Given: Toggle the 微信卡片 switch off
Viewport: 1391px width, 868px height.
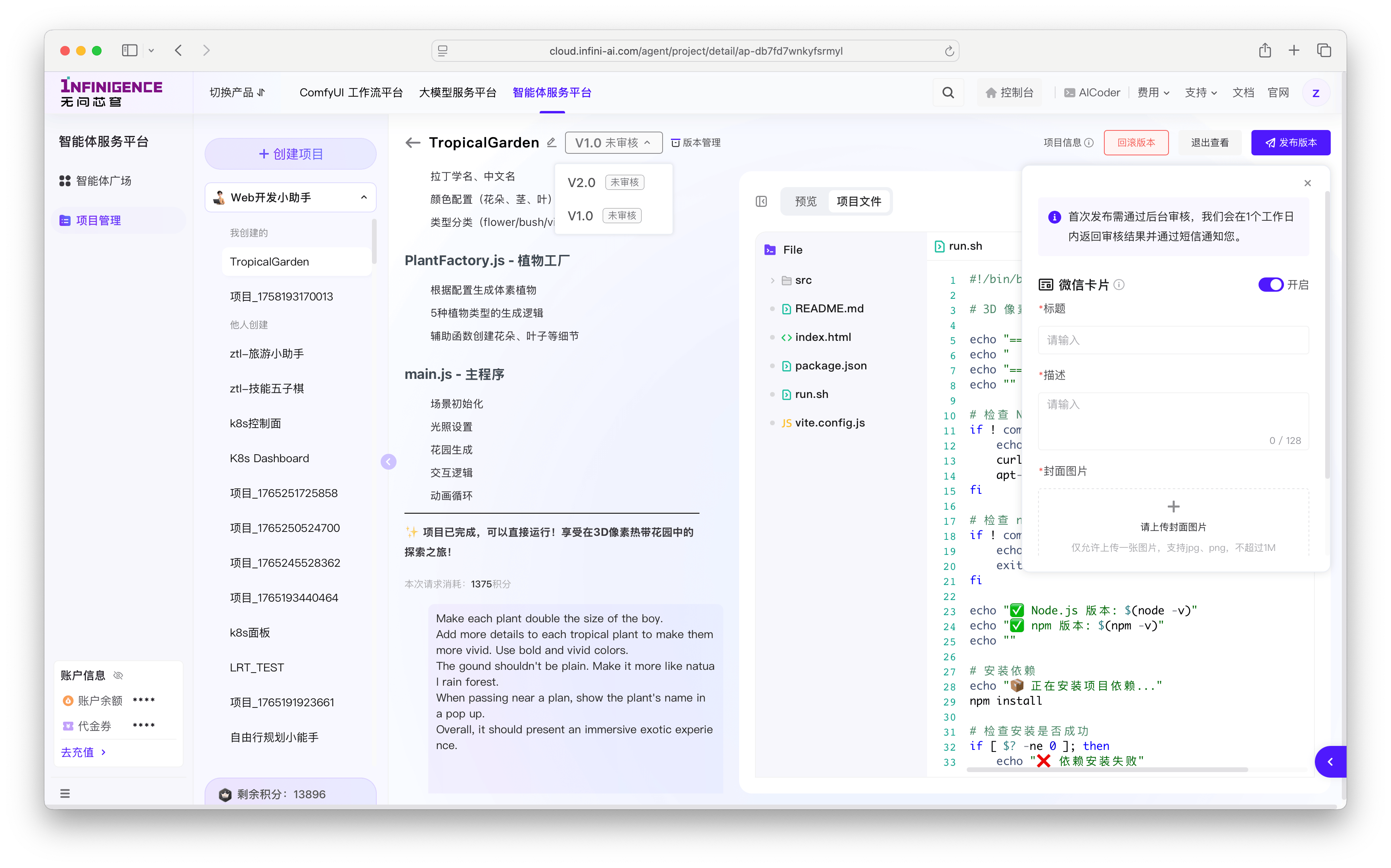Looking at the screenshot, I should coord(1270,285).
